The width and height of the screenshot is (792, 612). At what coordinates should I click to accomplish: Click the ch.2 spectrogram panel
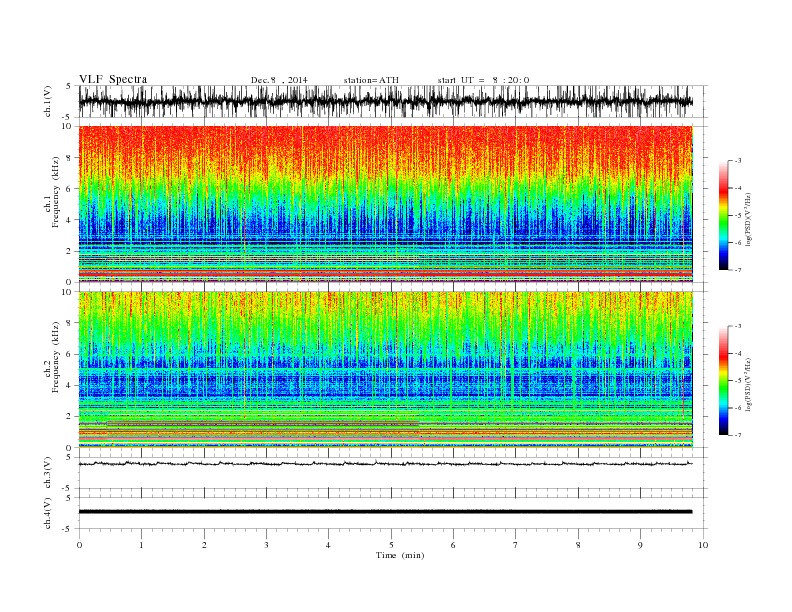click(385, 369)
